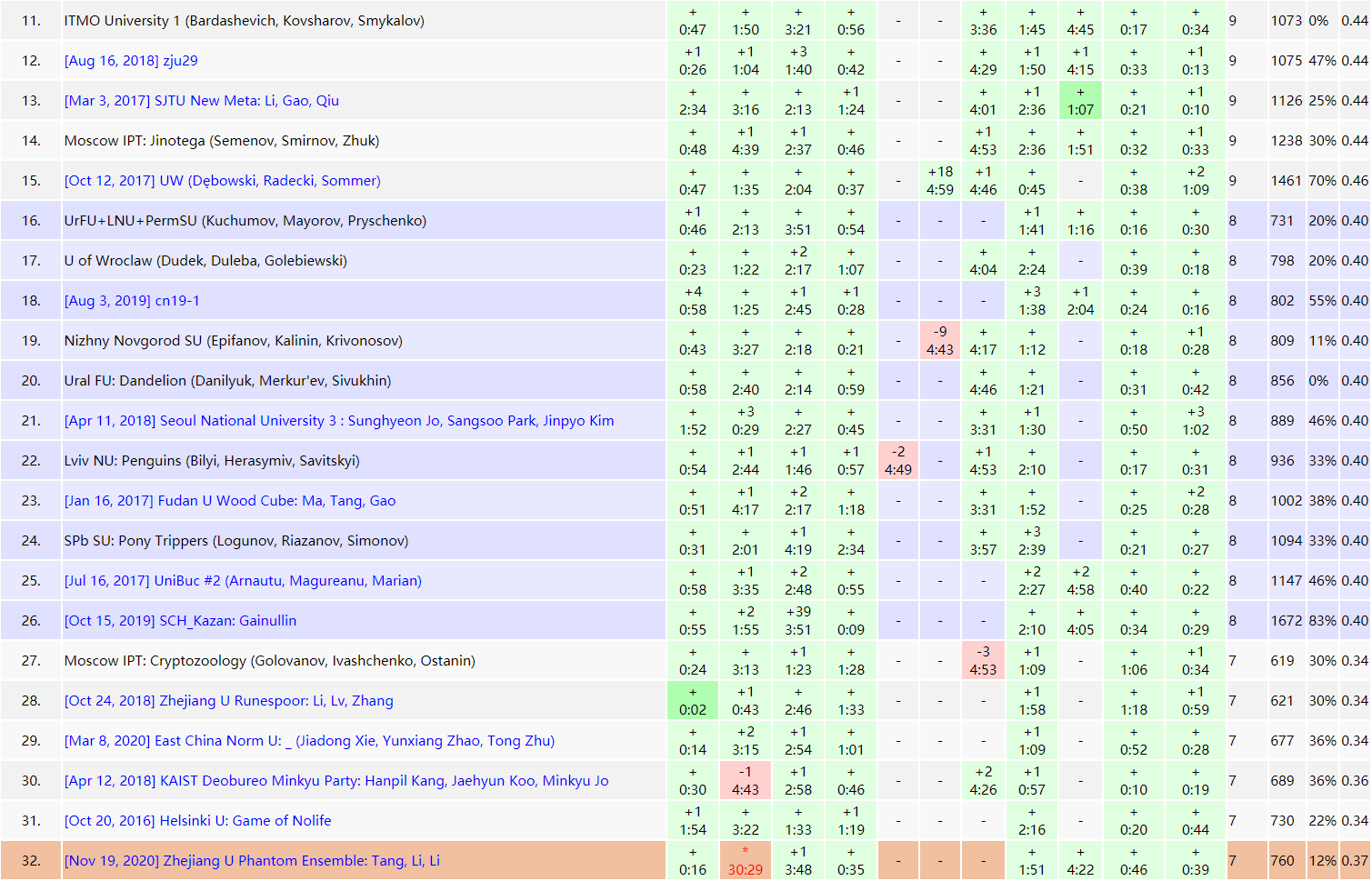Screen dimensions: 1372x881
Task: Click the +18 4:59 result cell
Action: coord(940,181)
